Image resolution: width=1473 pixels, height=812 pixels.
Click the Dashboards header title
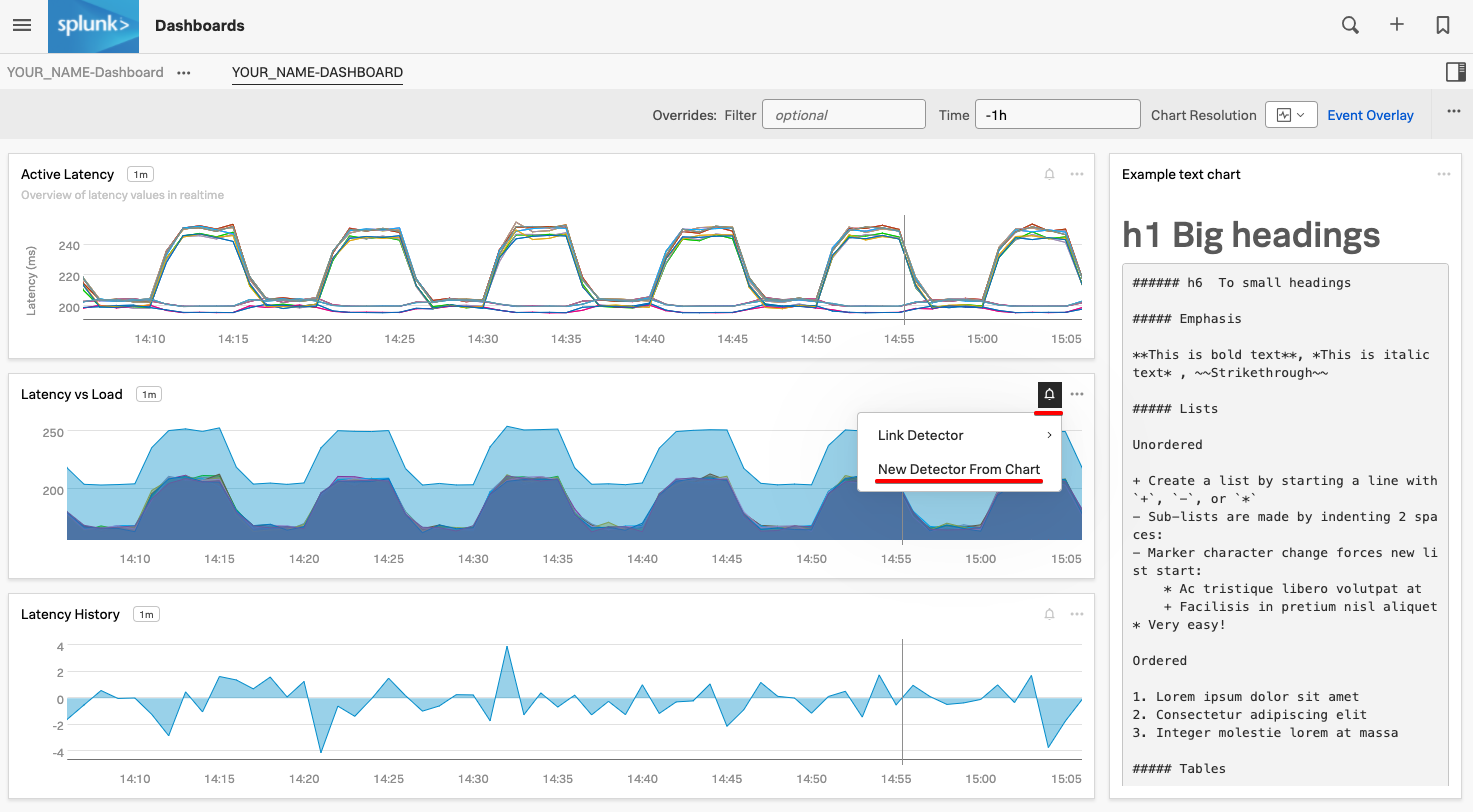[x=200, y=26]
